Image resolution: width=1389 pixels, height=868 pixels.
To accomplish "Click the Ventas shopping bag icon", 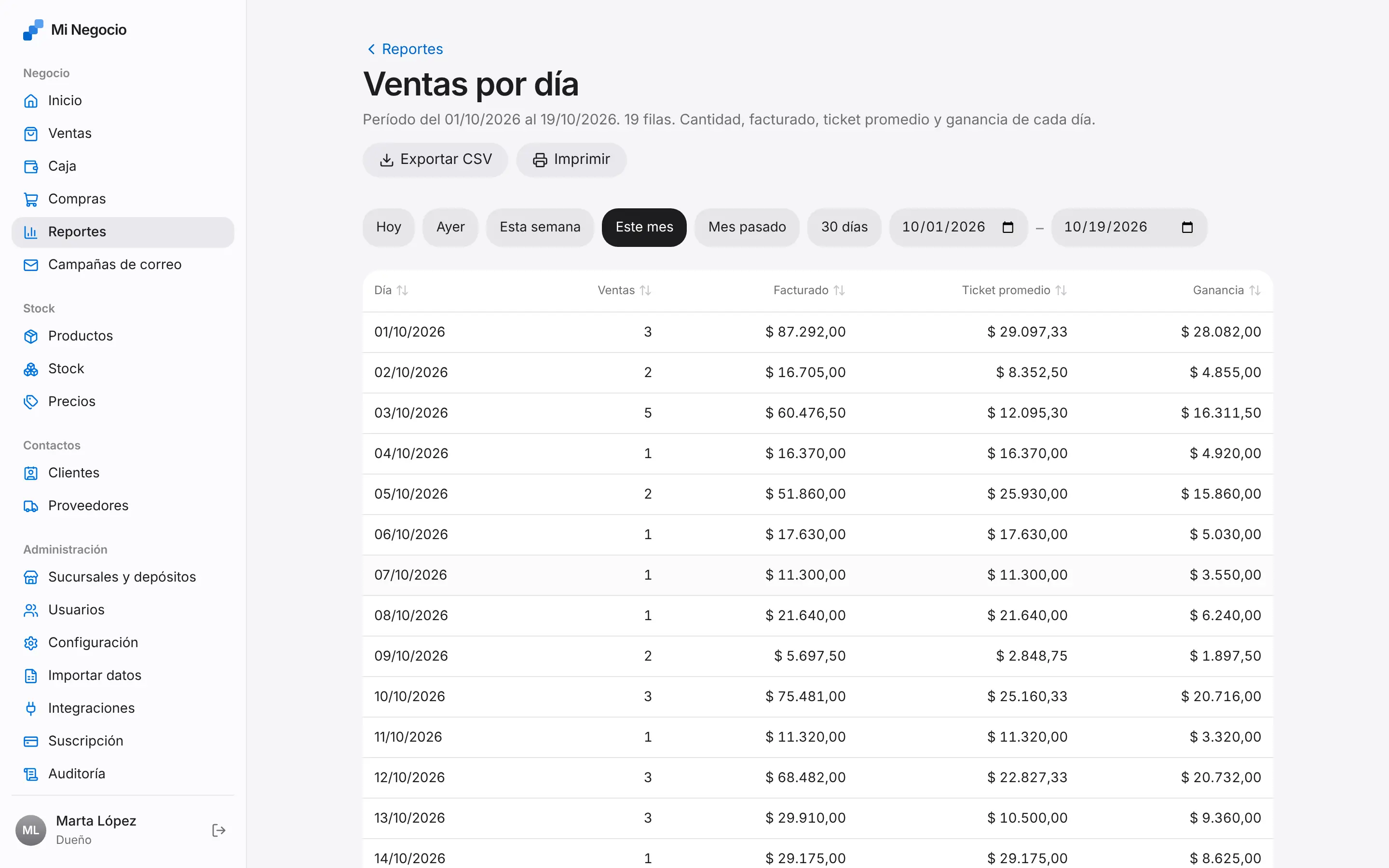I will (x=31, y=134).
